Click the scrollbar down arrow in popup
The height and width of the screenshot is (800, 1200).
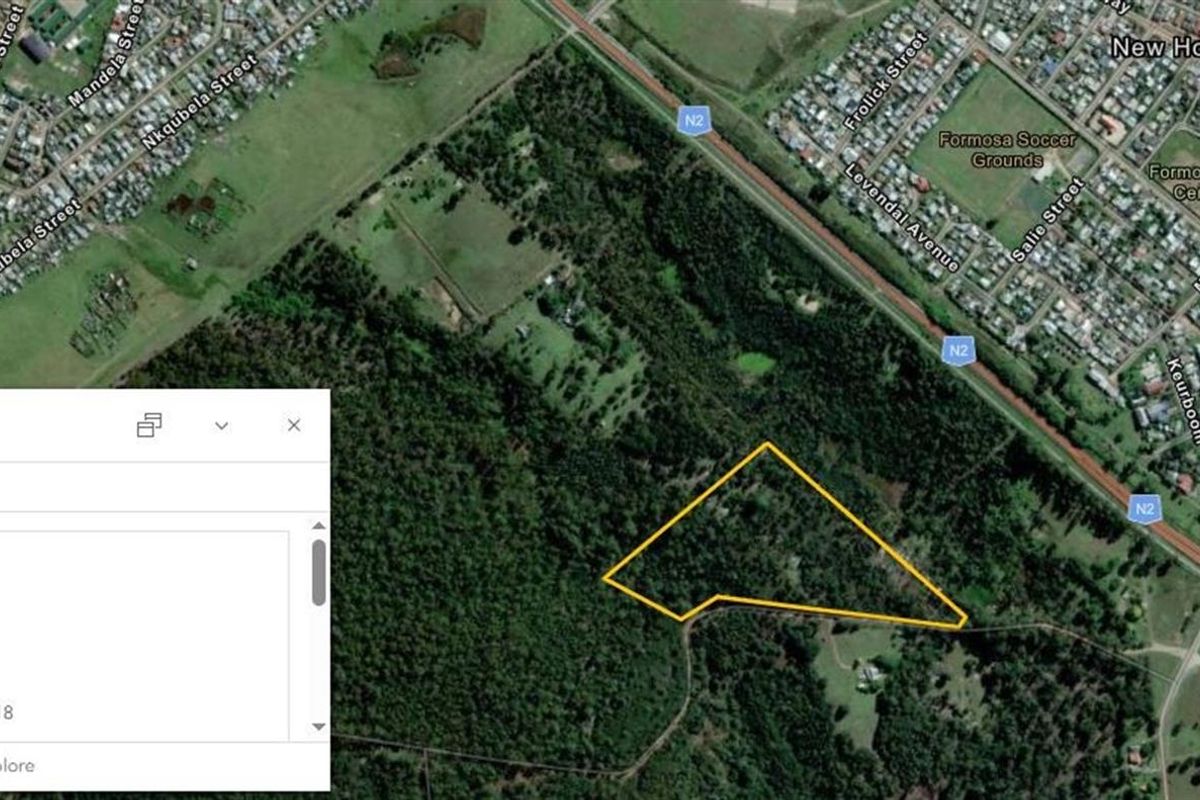(319, 726)
